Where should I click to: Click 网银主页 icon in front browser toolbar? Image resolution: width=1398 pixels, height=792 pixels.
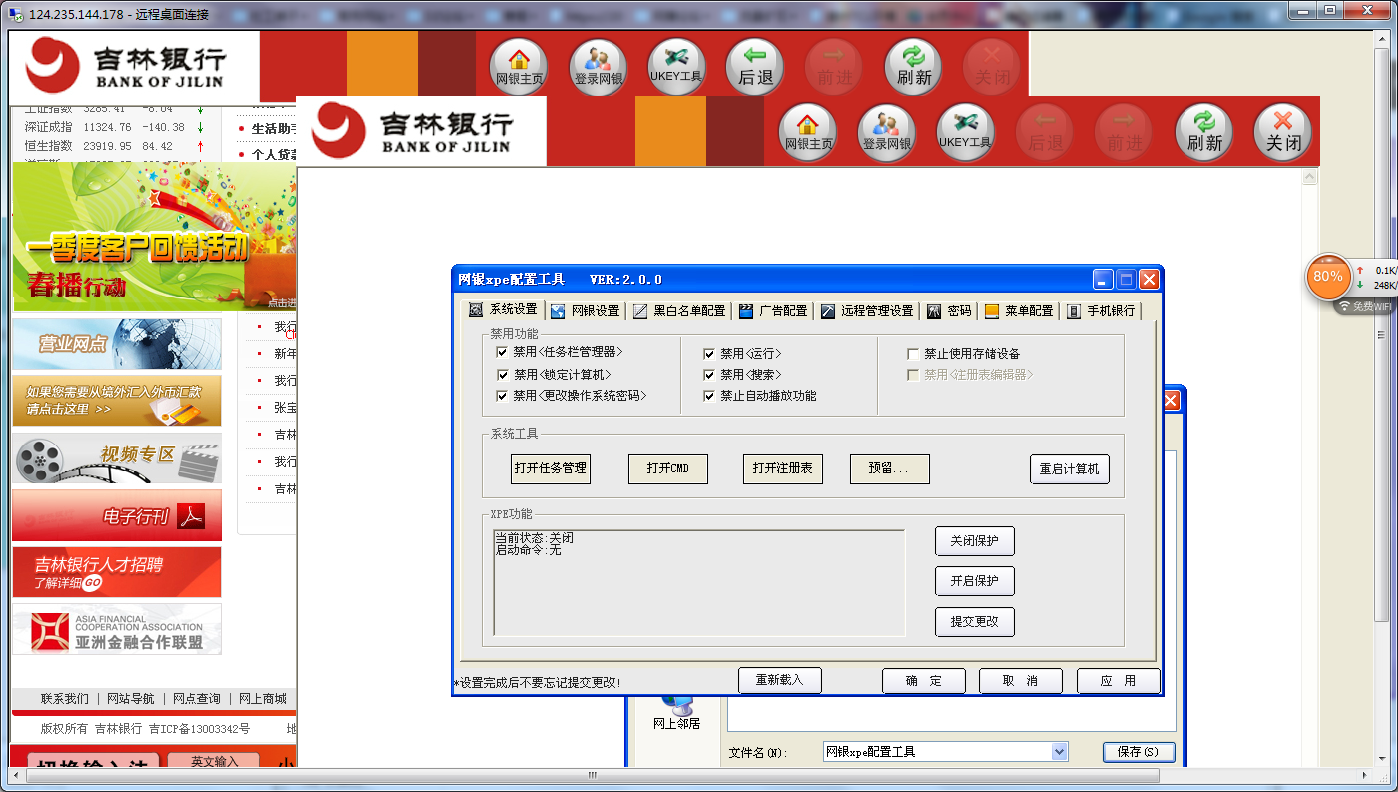(x=808, y=132)
